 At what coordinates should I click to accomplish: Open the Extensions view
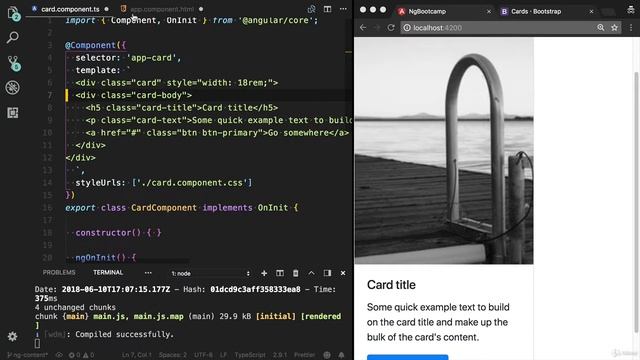click(13, 113)
